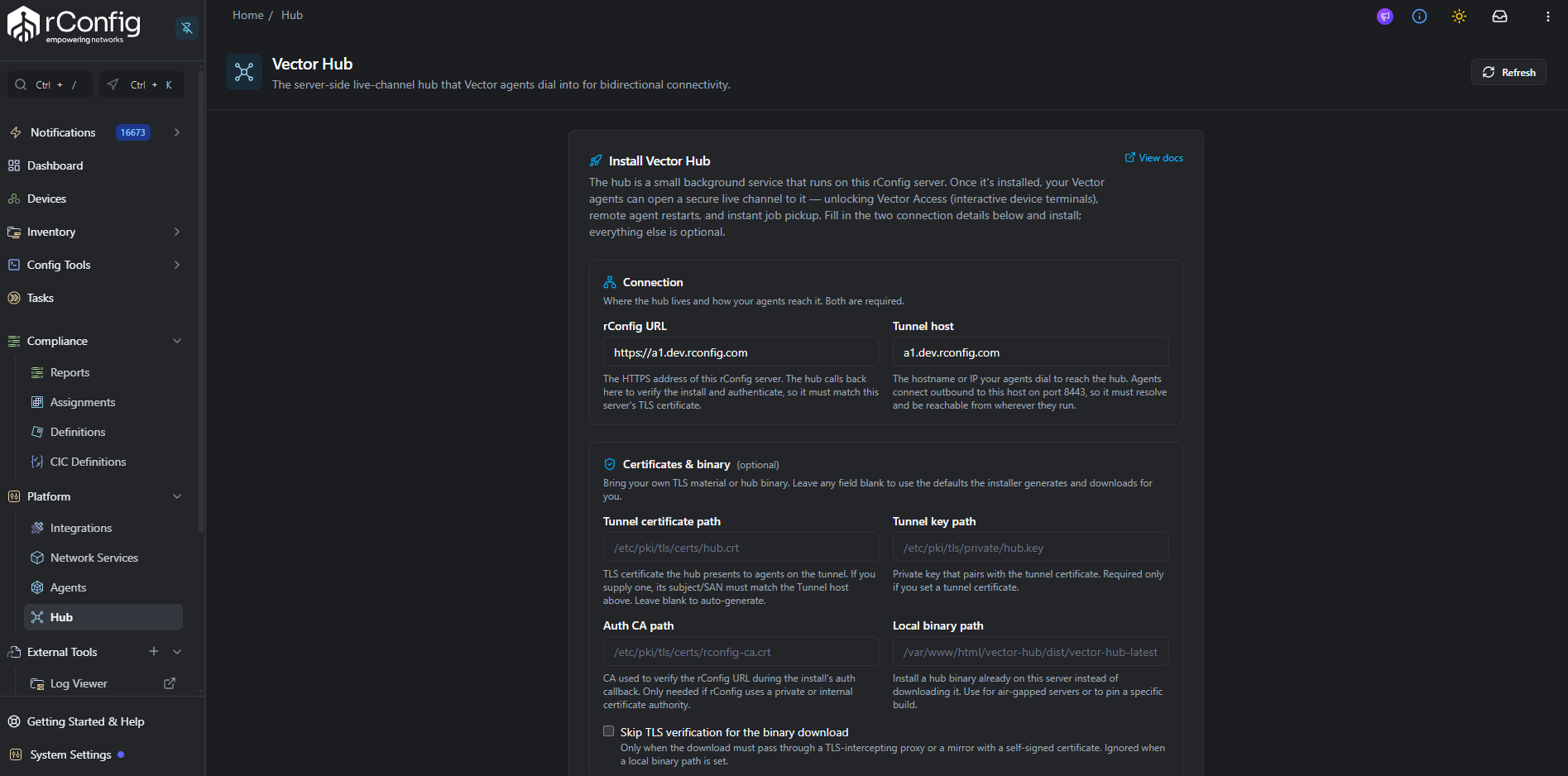The image size is (1568, 776).
Task: Open the inbox tray icon in header
Action: [1499, 17]
